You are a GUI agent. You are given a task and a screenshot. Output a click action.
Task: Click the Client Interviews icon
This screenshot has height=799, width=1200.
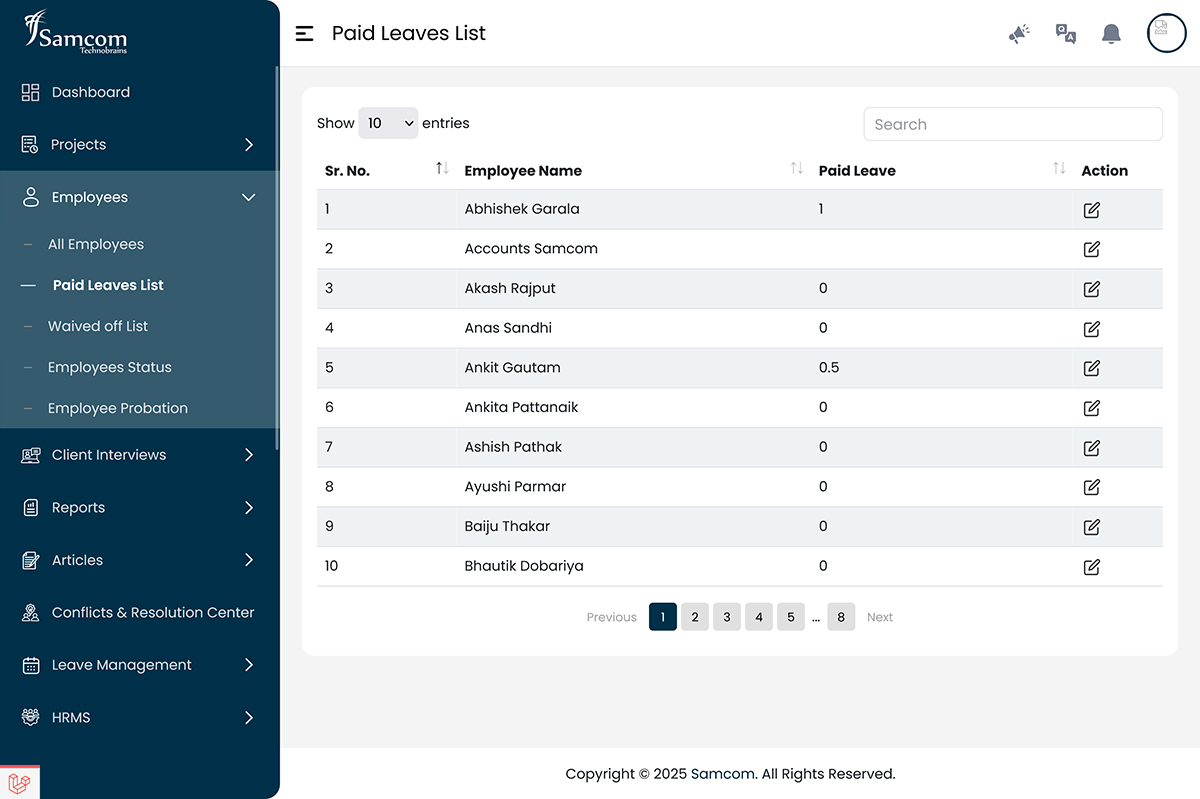pyautogui.click(x=31, y=455)
